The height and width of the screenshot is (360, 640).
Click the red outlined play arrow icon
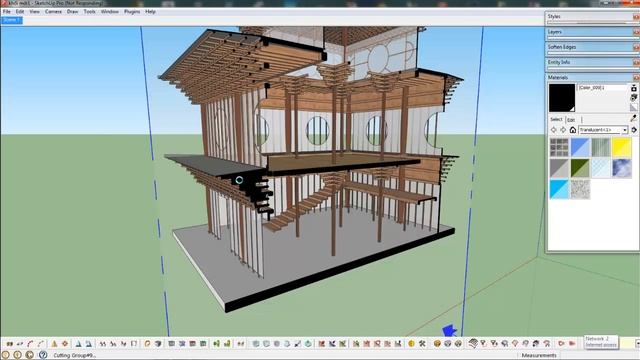561,344
